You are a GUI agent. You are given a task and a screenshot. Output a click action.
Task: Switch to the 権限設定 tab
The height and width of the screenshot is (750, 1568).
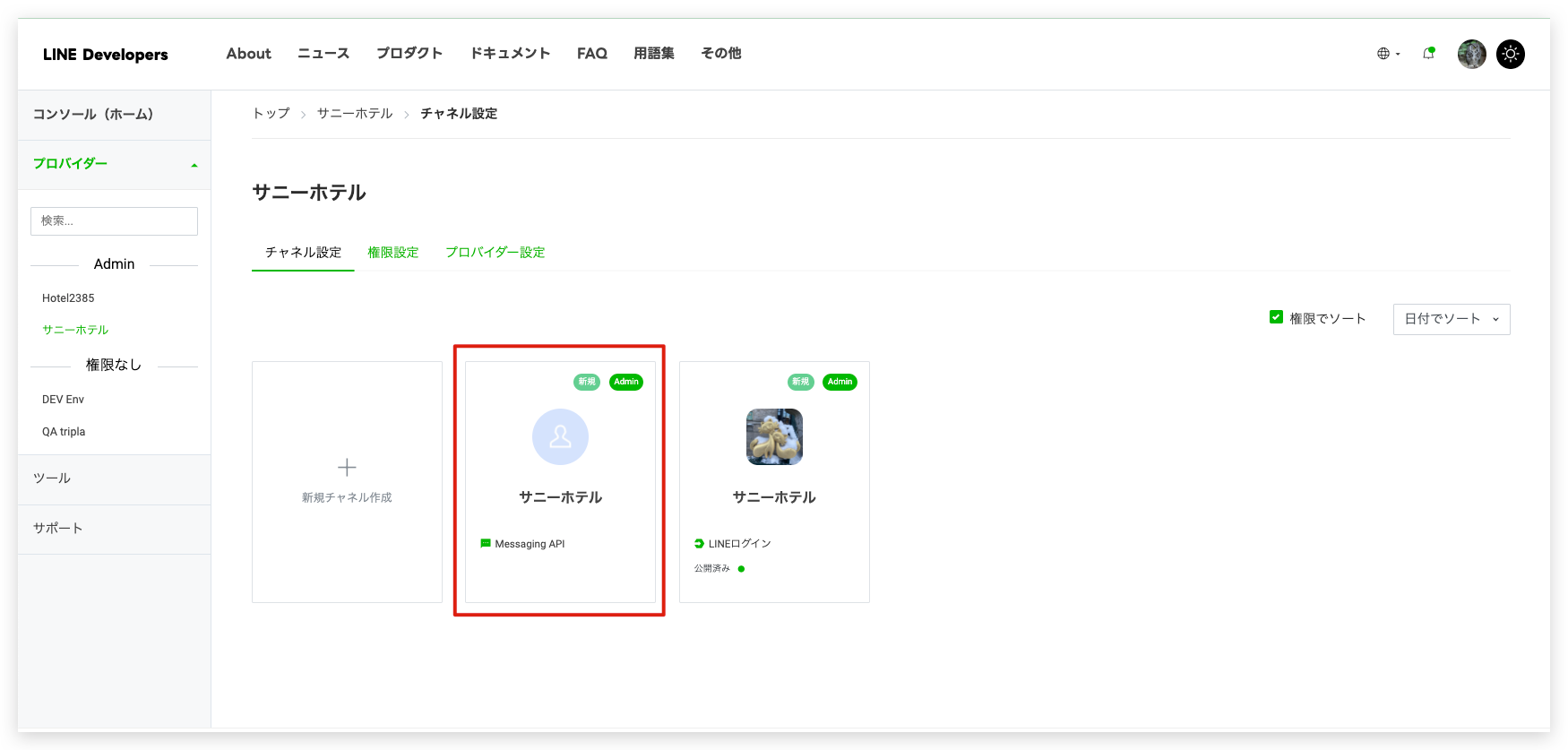(393, 253)
